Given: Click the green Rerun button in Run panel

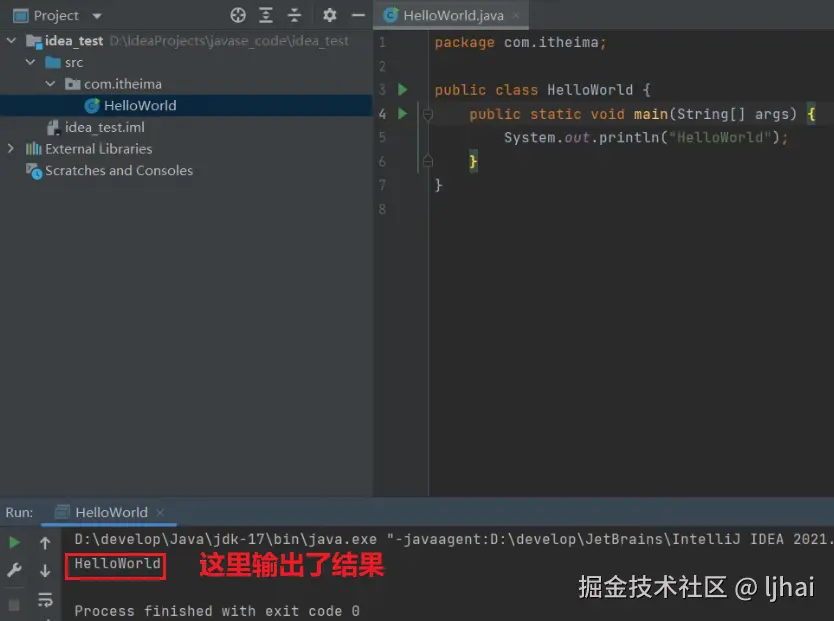Looking at the screenshot, I should pyautogui.click(x=14, y=542).
